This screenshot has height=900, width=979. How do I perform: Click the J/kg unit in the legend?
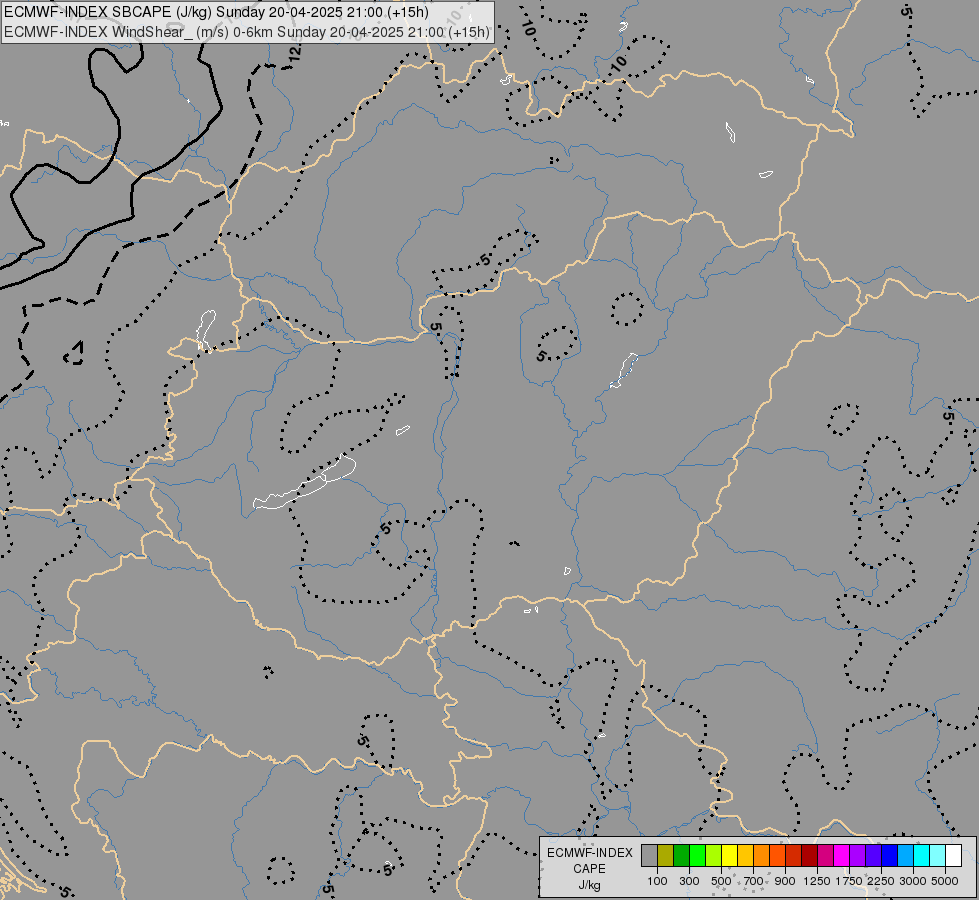pyautogui.click(x=589, y=885)
